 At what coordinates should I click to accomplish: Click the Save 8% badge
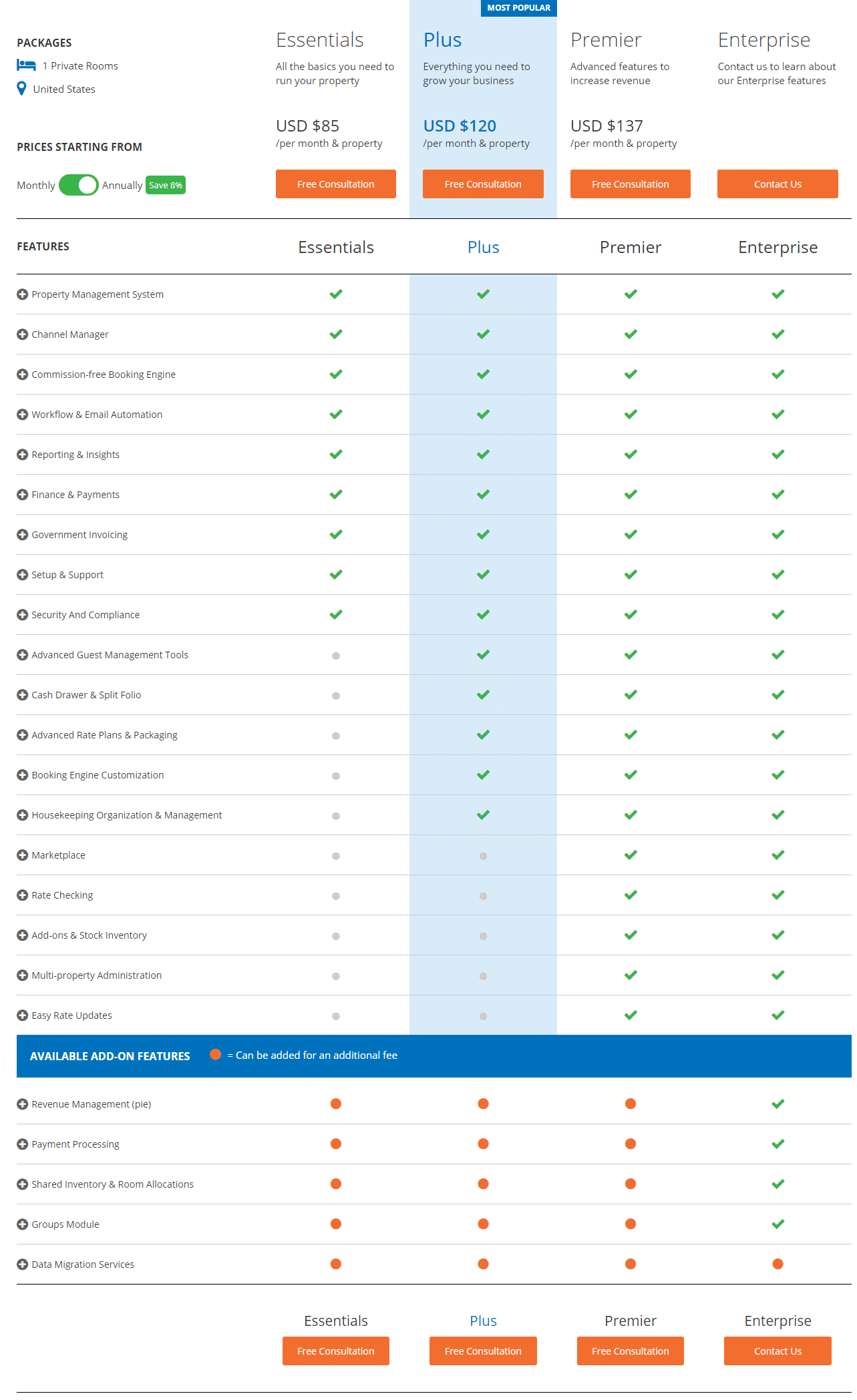click(x=165, y=185)
